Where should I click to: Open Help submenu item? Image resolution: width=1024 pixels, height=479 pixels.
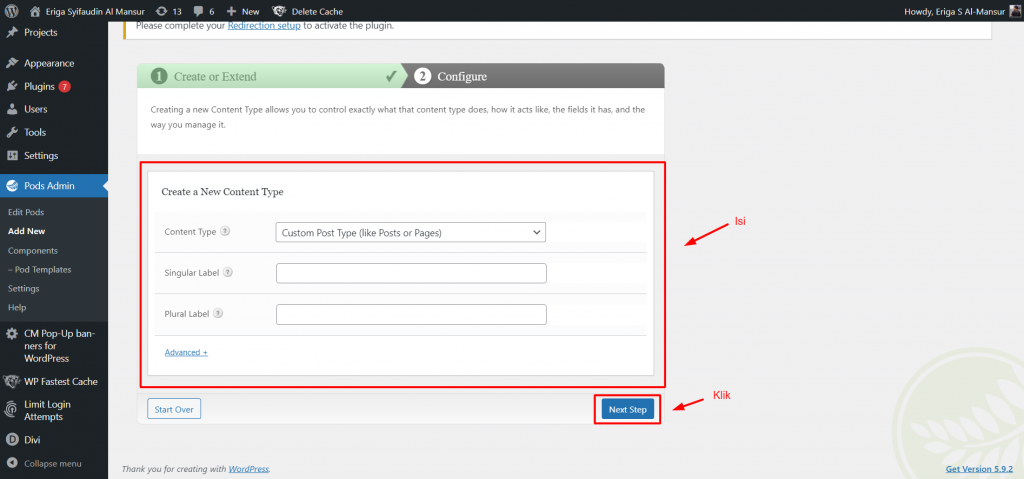point(17,307)
